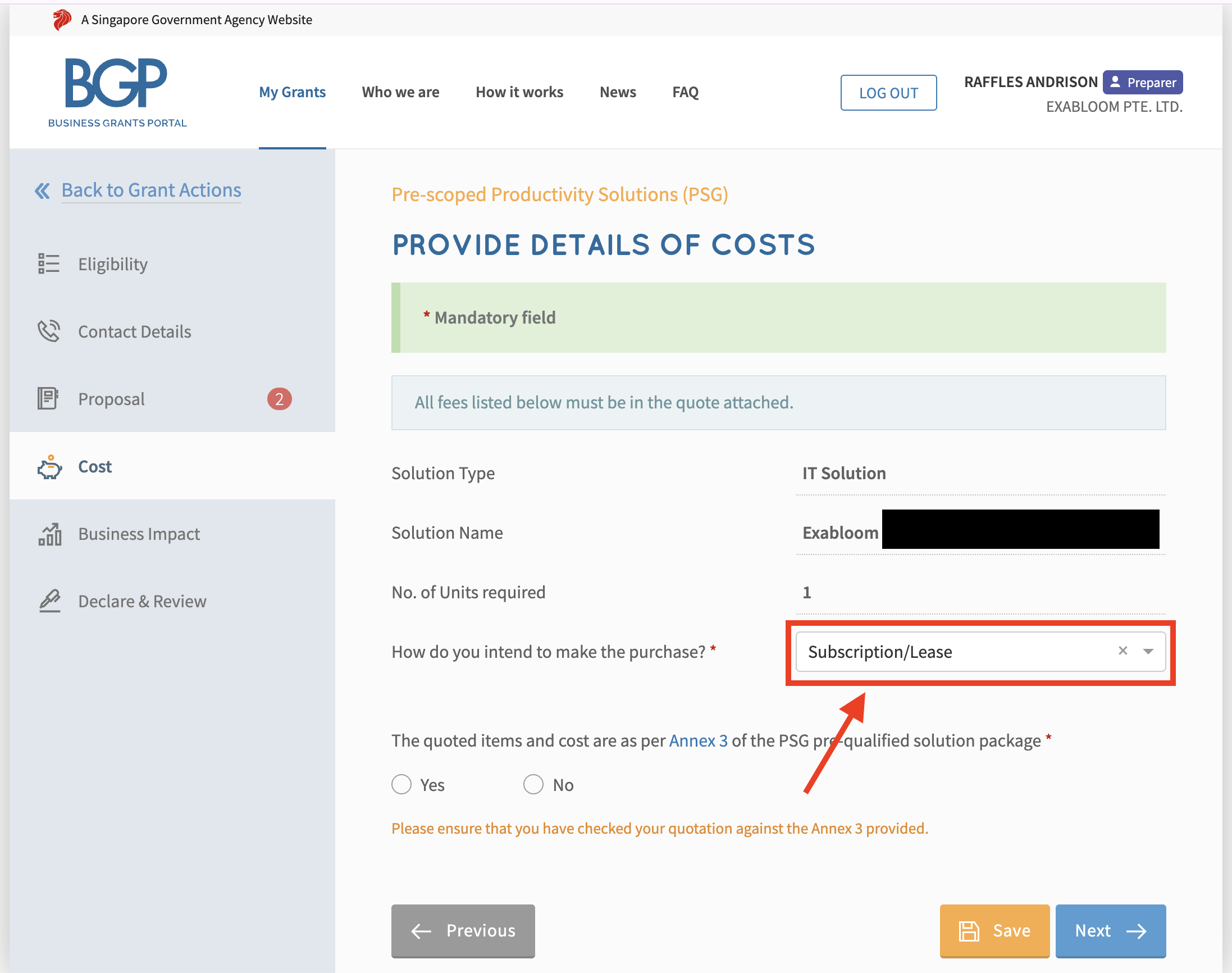Go to the Cost section
The height and width of the screenshot is (973, 1232).
tap(172, 466)
